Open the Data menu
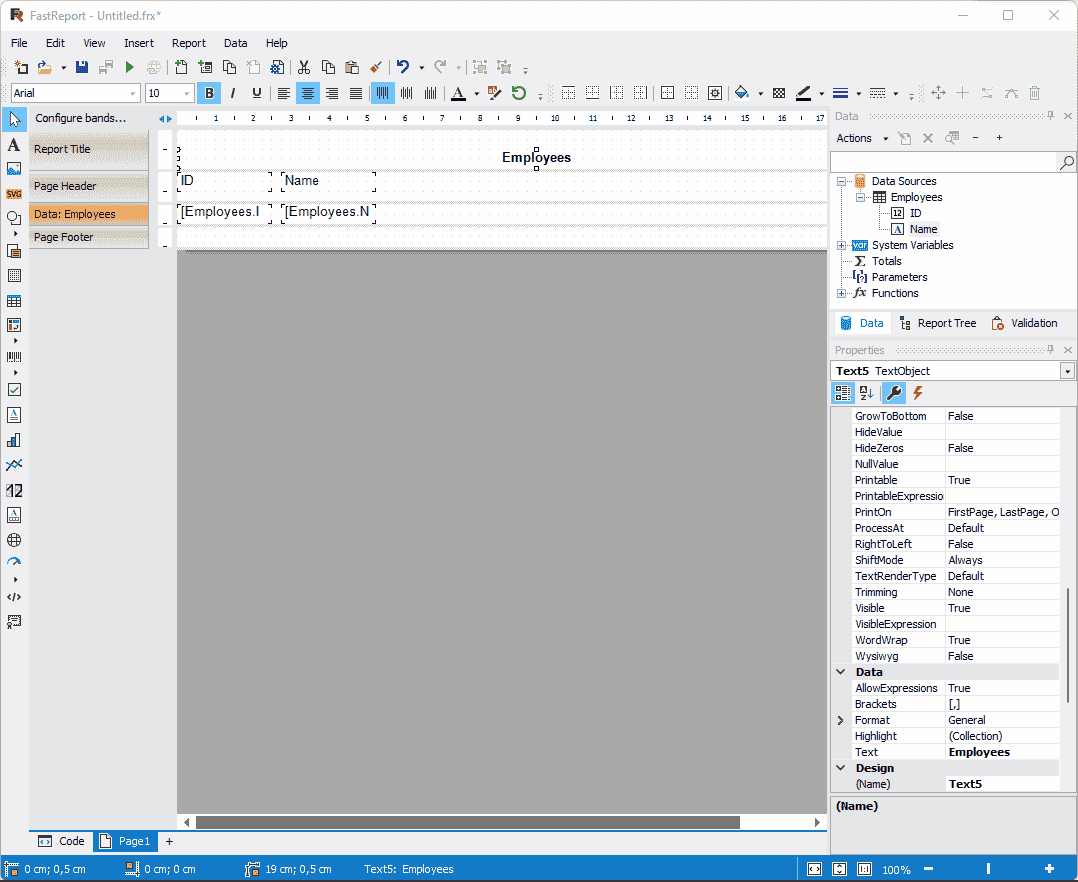 (235, 43)
